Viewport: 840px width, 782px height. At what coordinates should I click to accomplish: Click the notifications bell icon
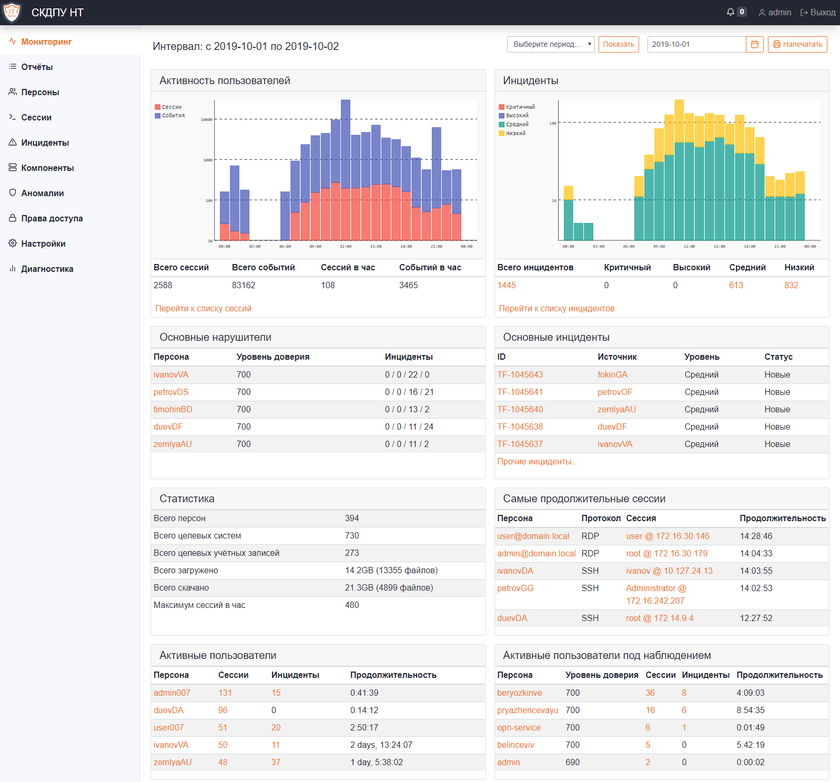point(730,12)
